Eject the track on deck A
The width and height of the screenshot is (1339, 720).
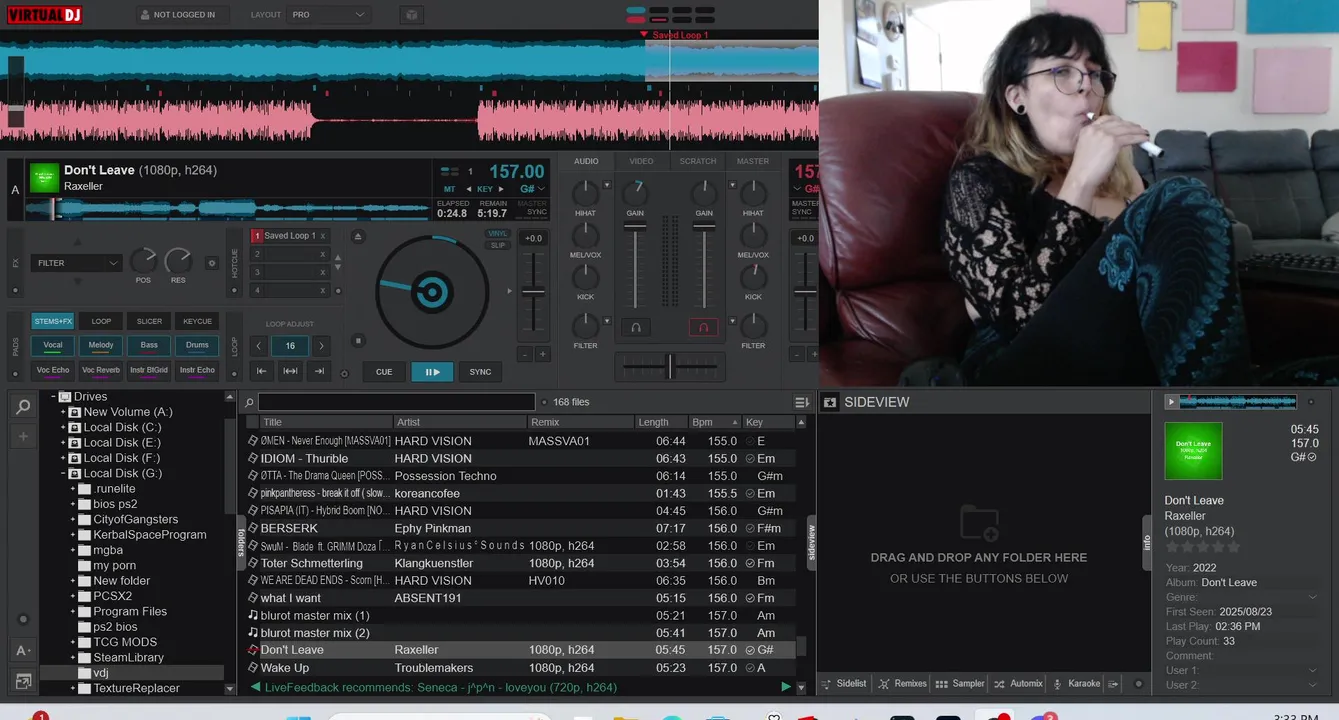(358, 236)
